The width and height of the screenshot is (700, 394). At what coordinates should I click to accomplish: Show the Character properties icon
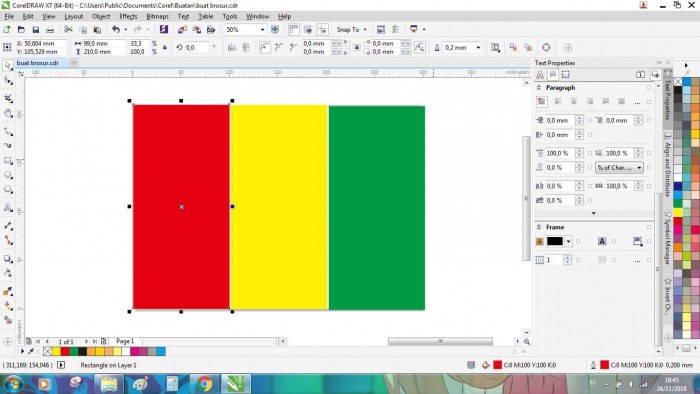click(x=540, y=75)
